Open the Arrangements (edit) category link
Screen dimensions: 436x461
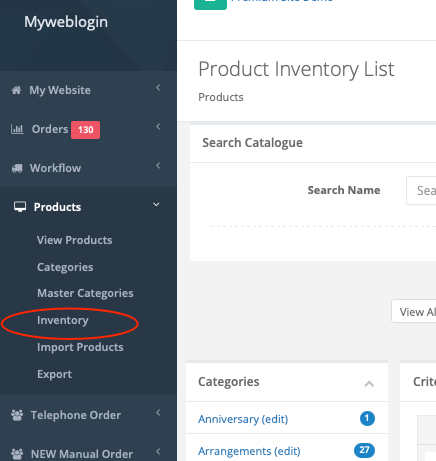[249, 451]
